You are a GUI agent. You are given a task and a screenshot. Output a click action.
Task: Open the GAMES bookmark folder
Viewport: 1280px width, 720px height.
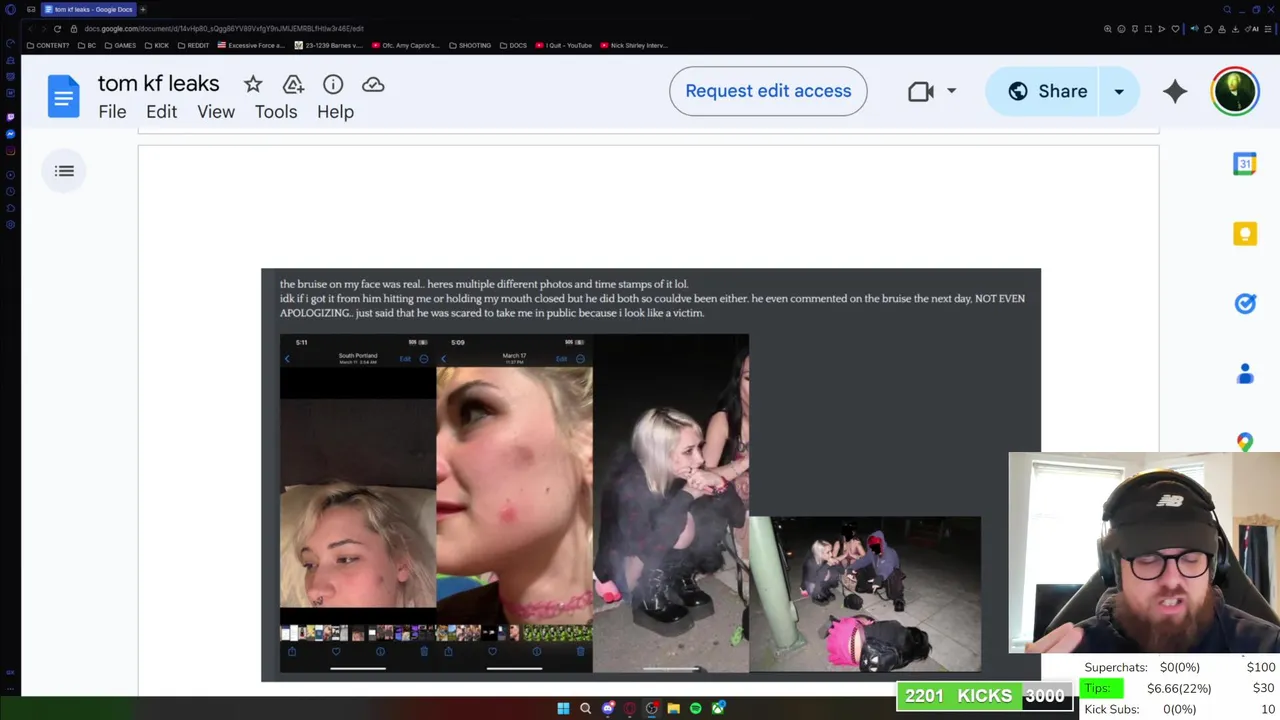(x=120, y=45)
